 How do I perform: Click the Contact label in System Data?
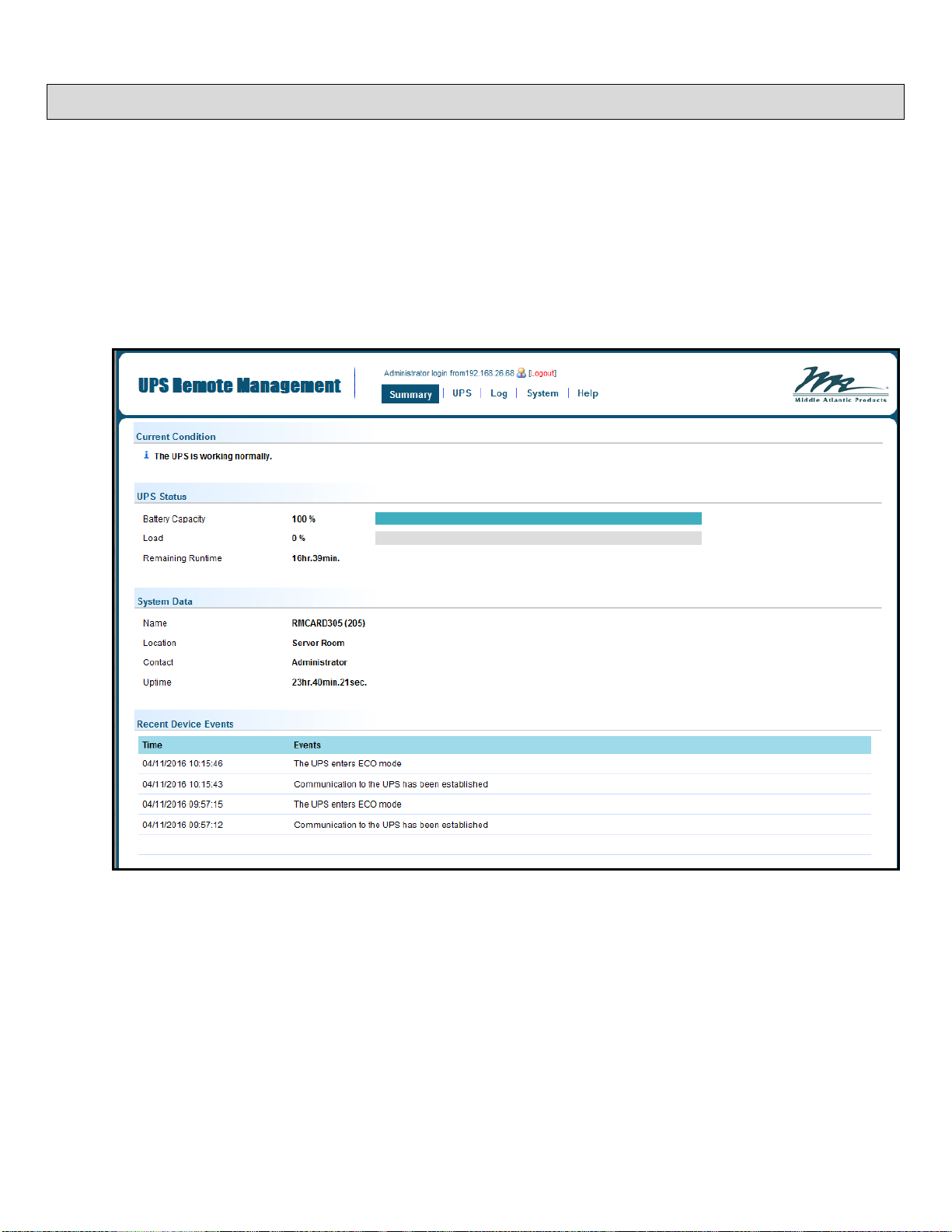158,662
